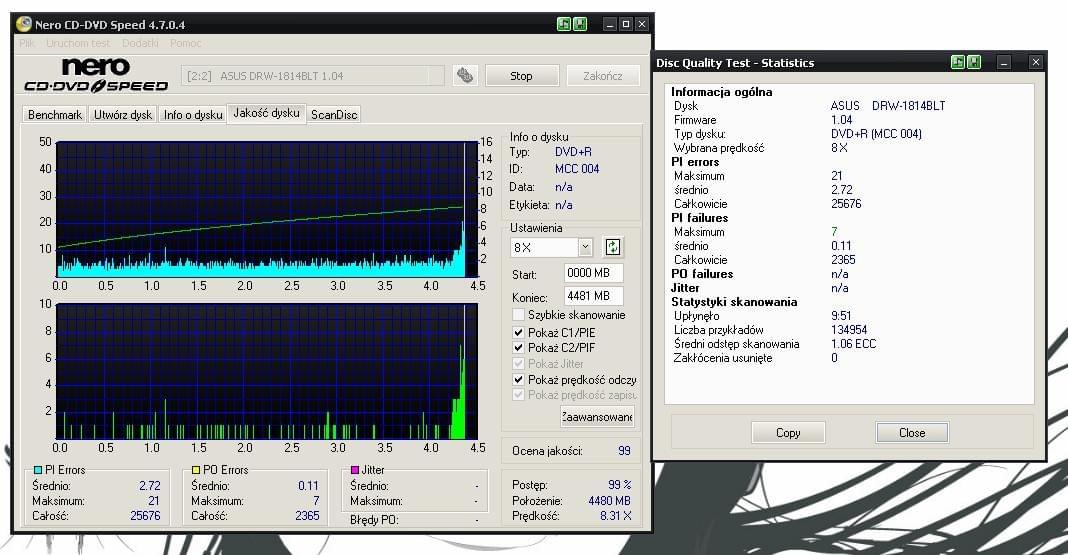Click the Postęp 99 % value
Screen dimensions: 1068x555
pos(619,485)
